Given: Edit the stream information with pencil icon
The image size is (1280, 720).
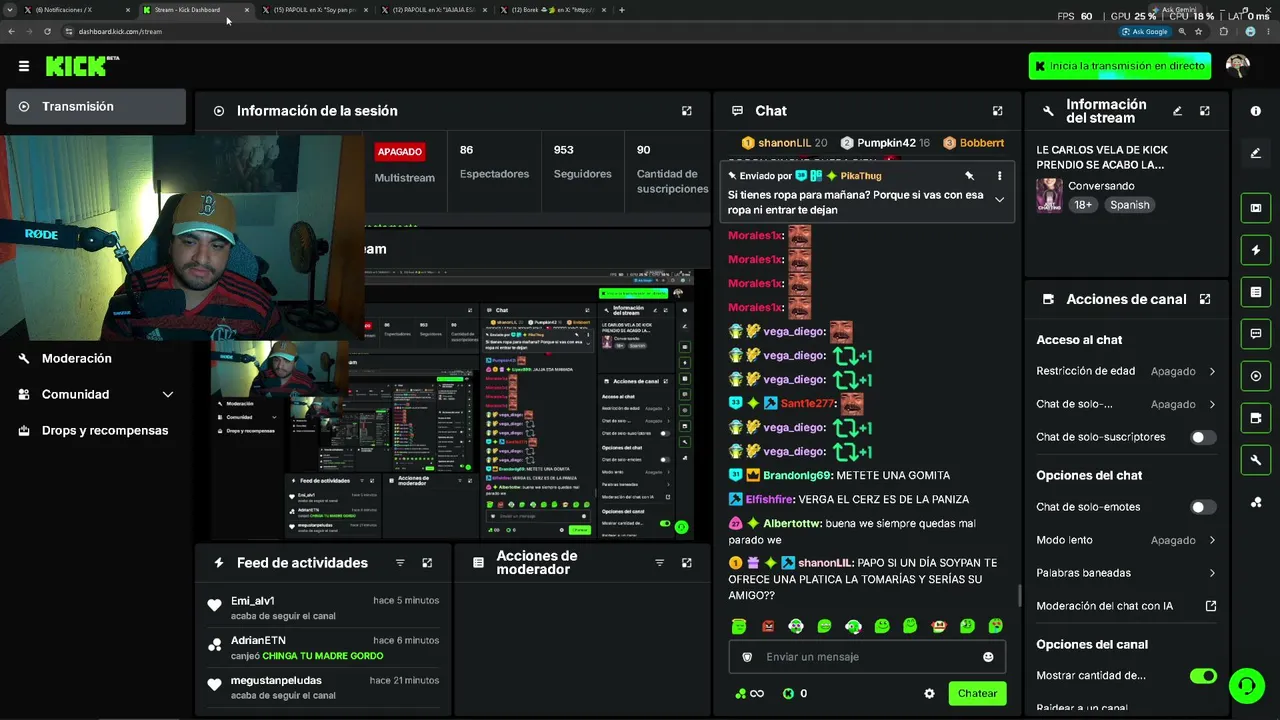Looking at the screenshot, I should pos(1177,111).
